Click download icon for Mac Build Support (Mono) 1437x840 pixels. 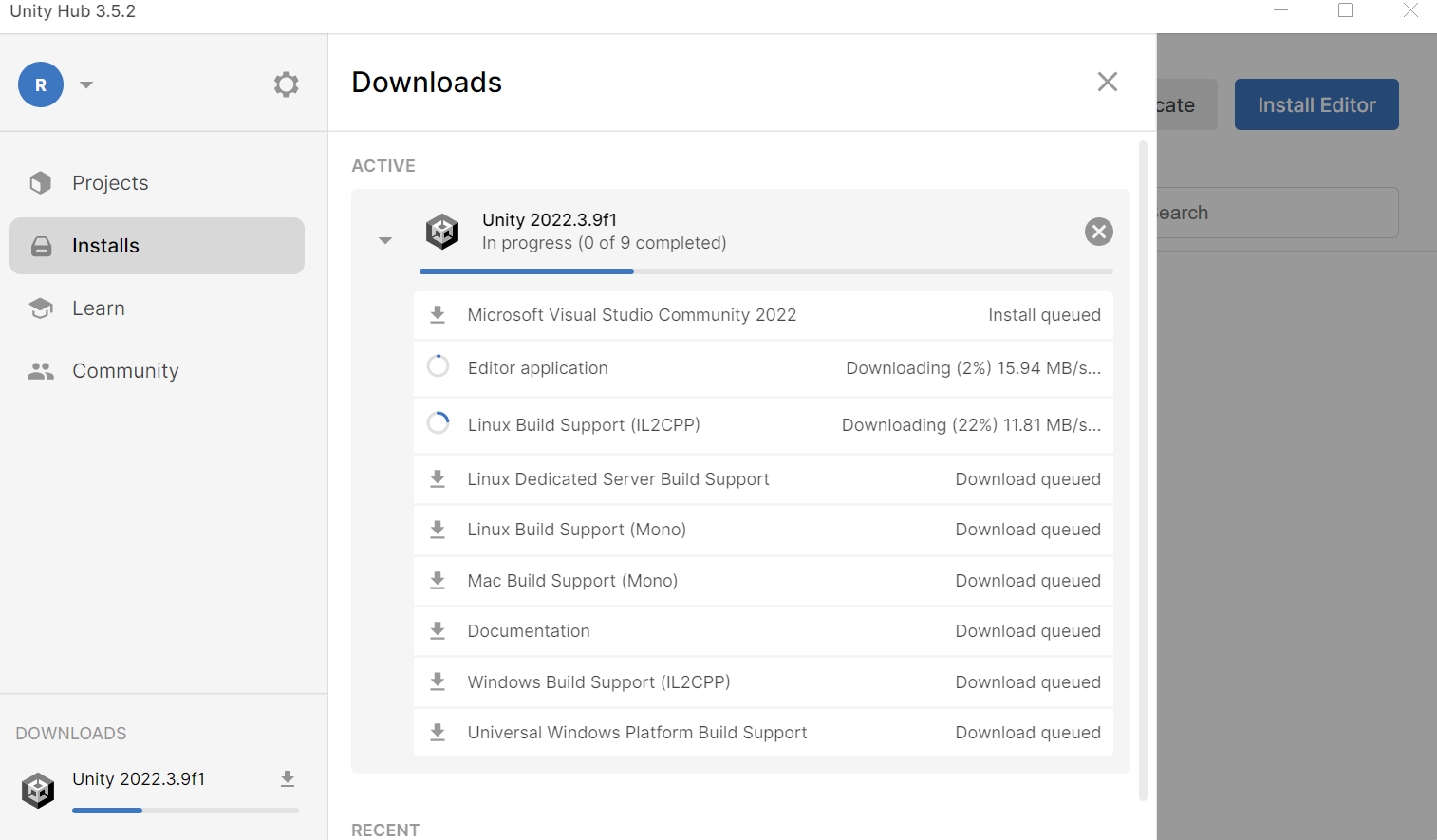click(438, 580)
